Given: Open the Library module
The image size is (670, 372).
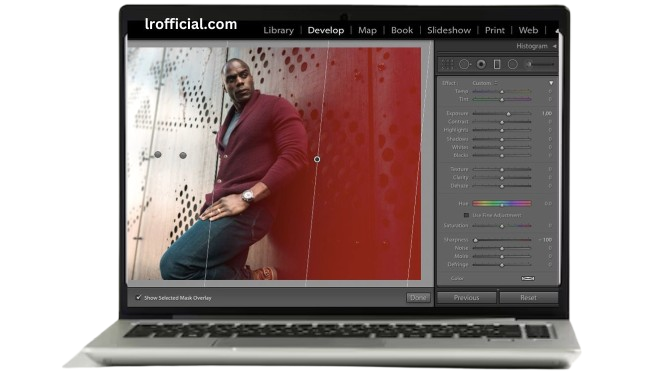Looking at the screenshot, I should (279, 30).
